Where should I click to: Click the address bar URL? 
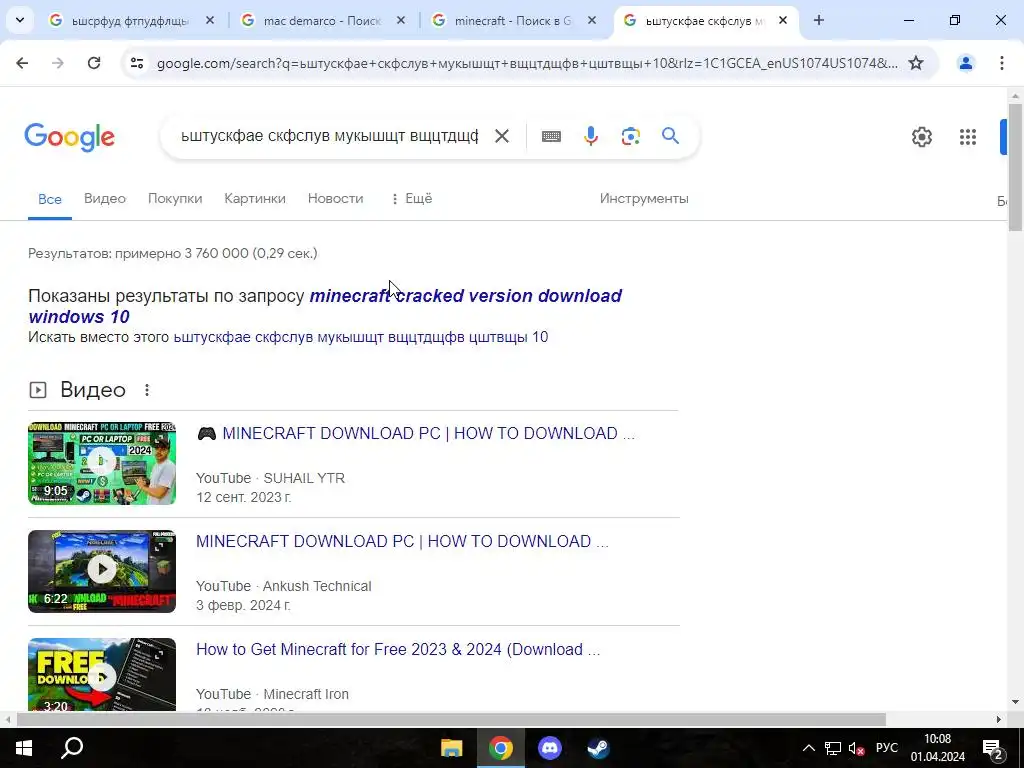[x=527, y=63]
